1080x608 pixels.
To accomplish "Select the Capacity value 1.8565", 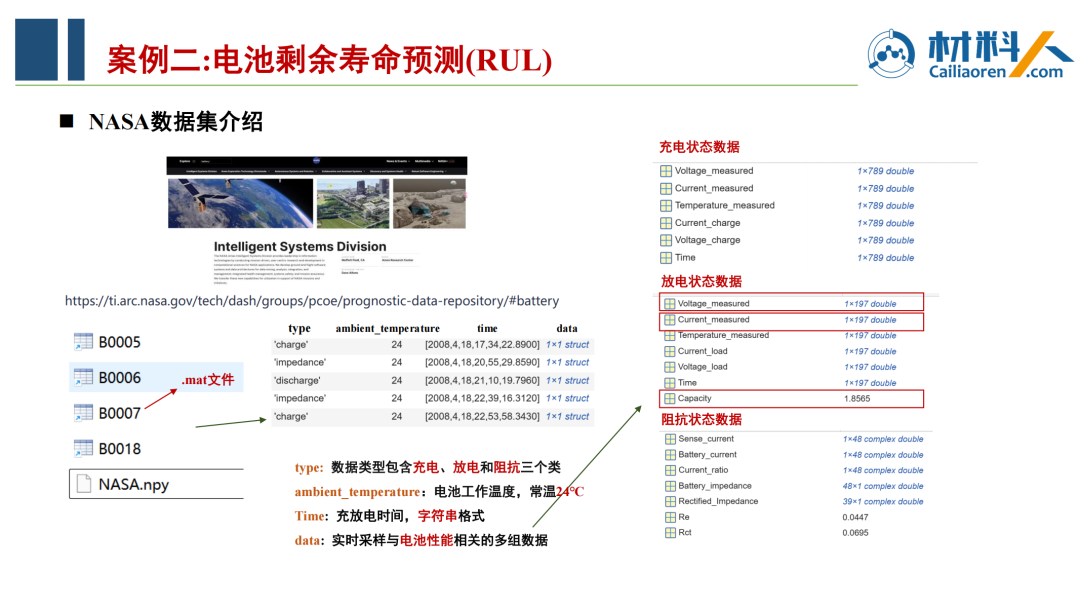I will (x=858, y=398).
